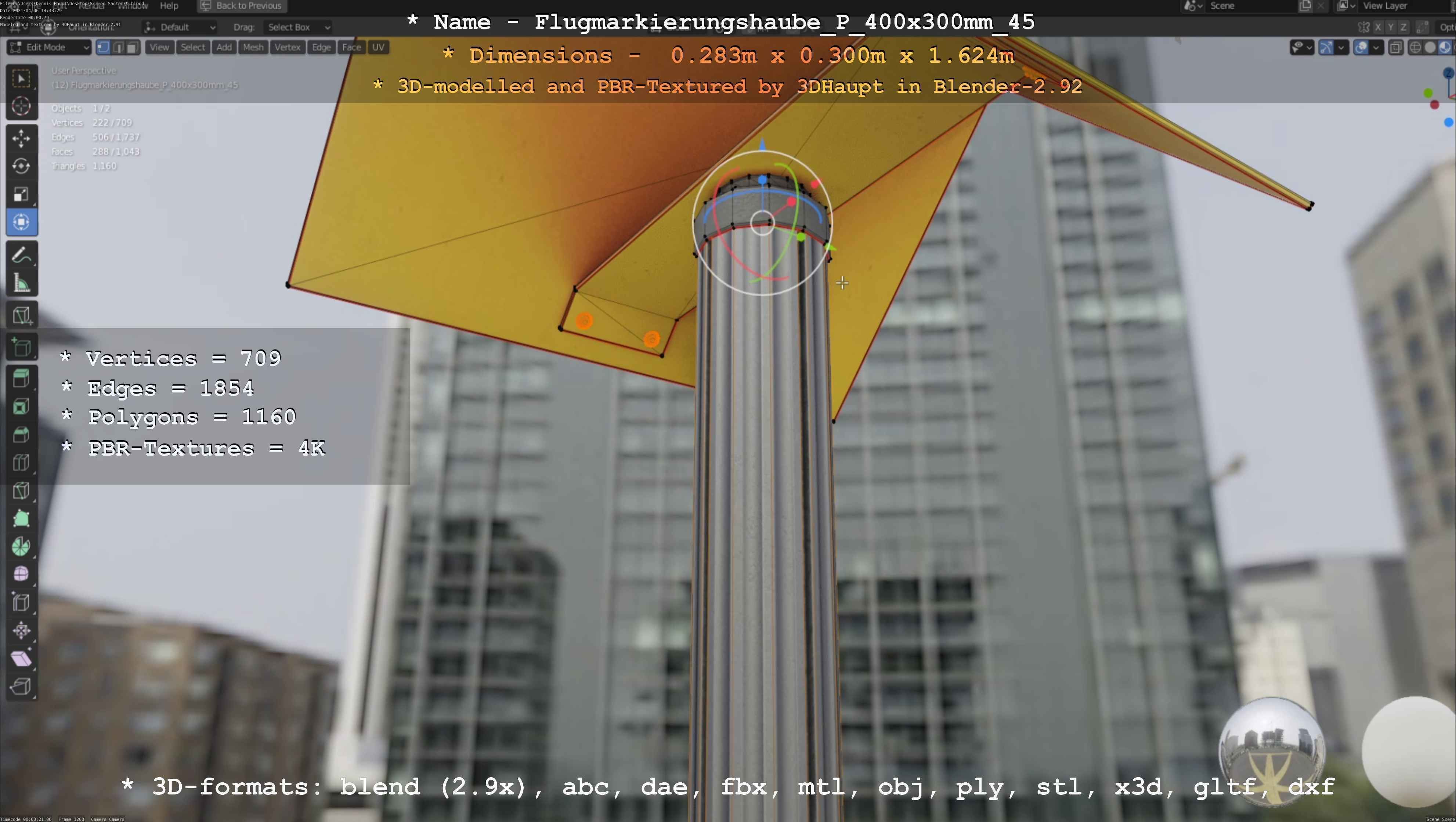
Task: Open the Edit Mode dropdown
Action: tap(49, 47)
